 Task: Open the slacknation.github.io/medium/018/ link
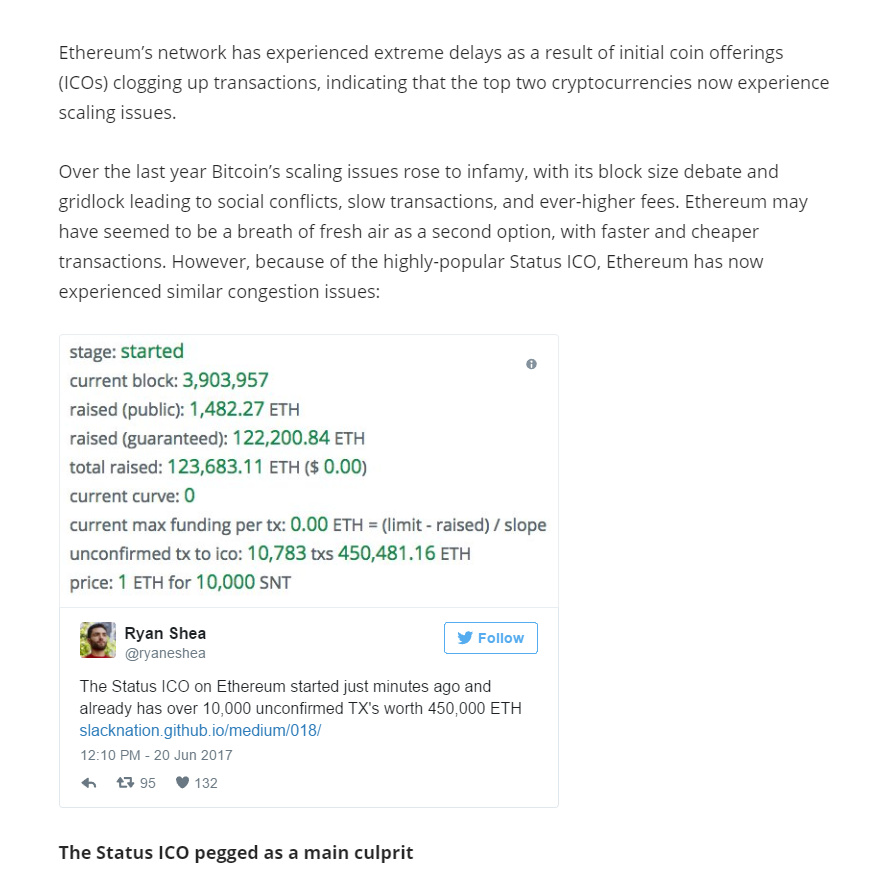(200, 730)
